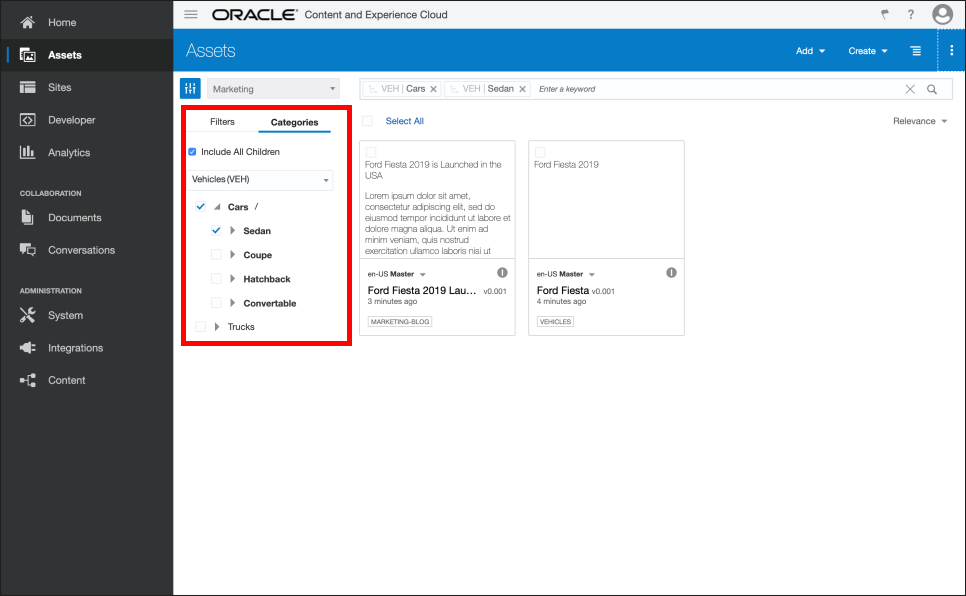Remove the VEH Sedan search tag

point(522,89)
